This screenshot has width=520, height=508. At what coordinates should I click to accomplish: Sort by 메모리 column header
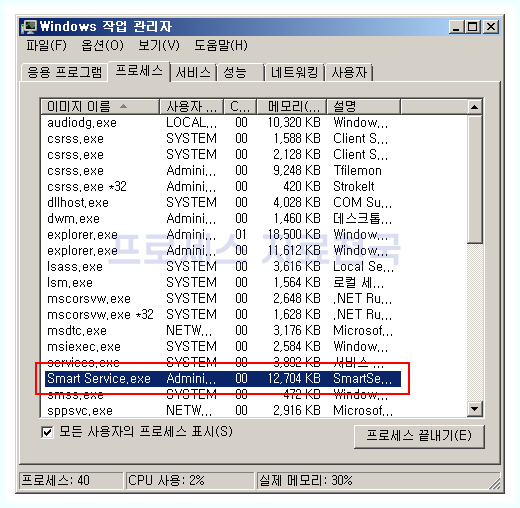pyautogui.click(x=292, y=107)
